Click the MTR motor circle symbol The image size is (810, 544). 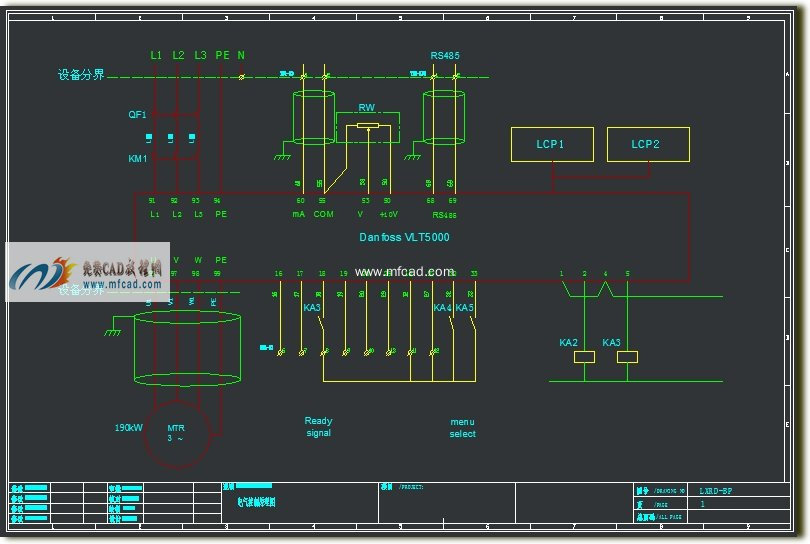tap(176, 433)
